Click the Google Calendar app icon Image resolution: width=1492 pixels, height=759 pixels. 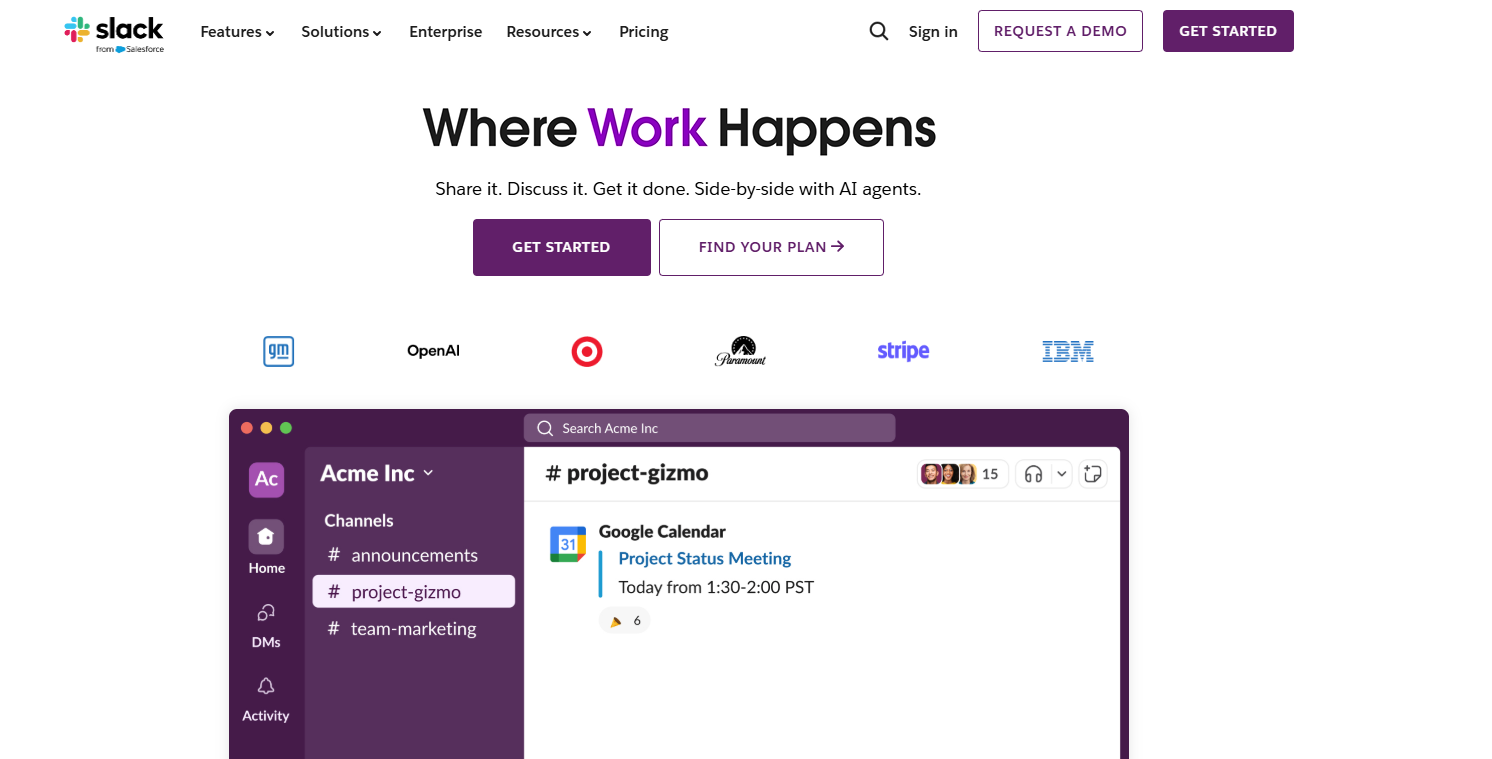[568, 543]
